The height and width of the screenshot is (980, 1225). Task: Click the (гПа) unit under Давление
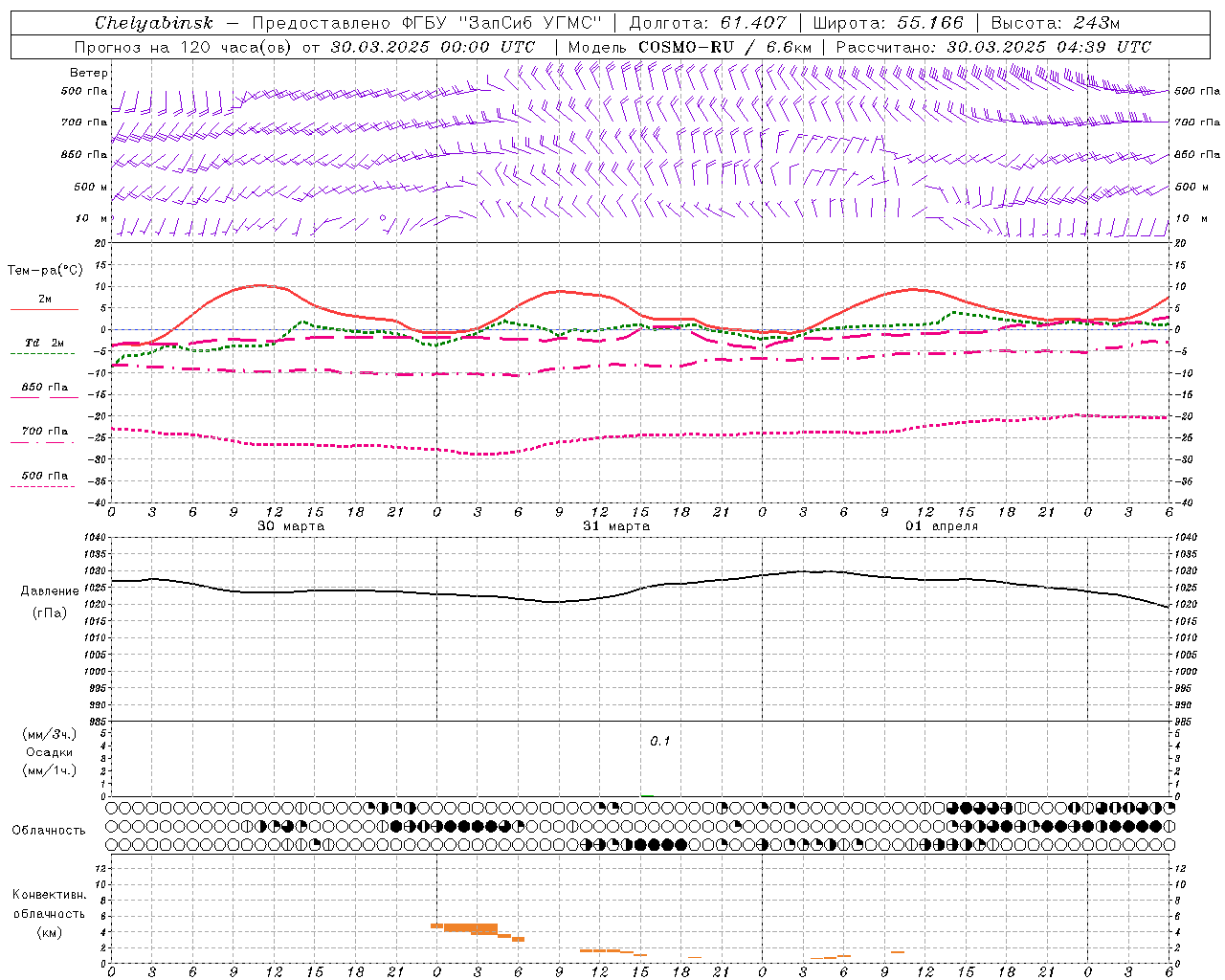coord(50,613)
